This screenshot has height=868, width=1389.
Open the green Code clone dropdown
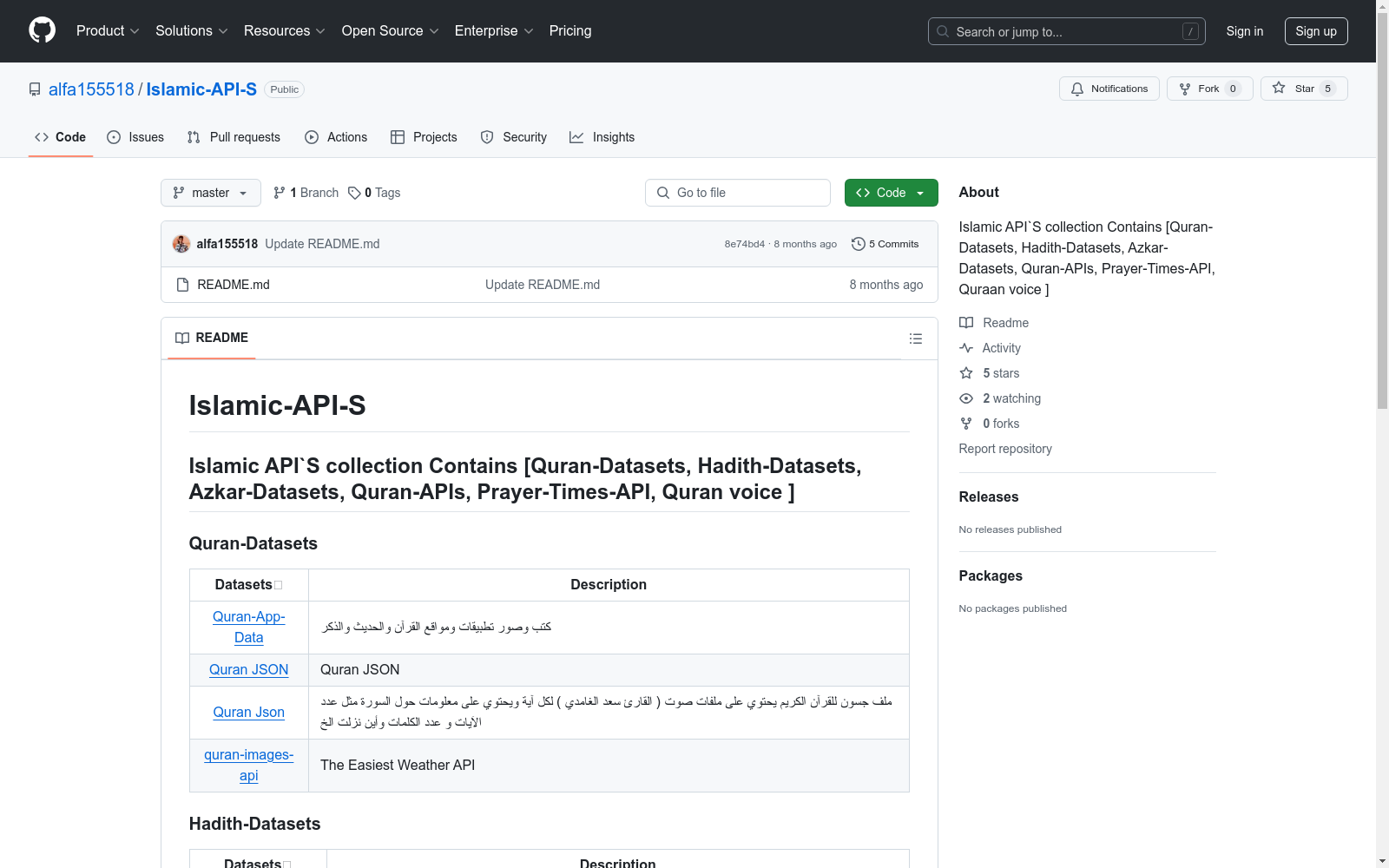click(892, 193)
